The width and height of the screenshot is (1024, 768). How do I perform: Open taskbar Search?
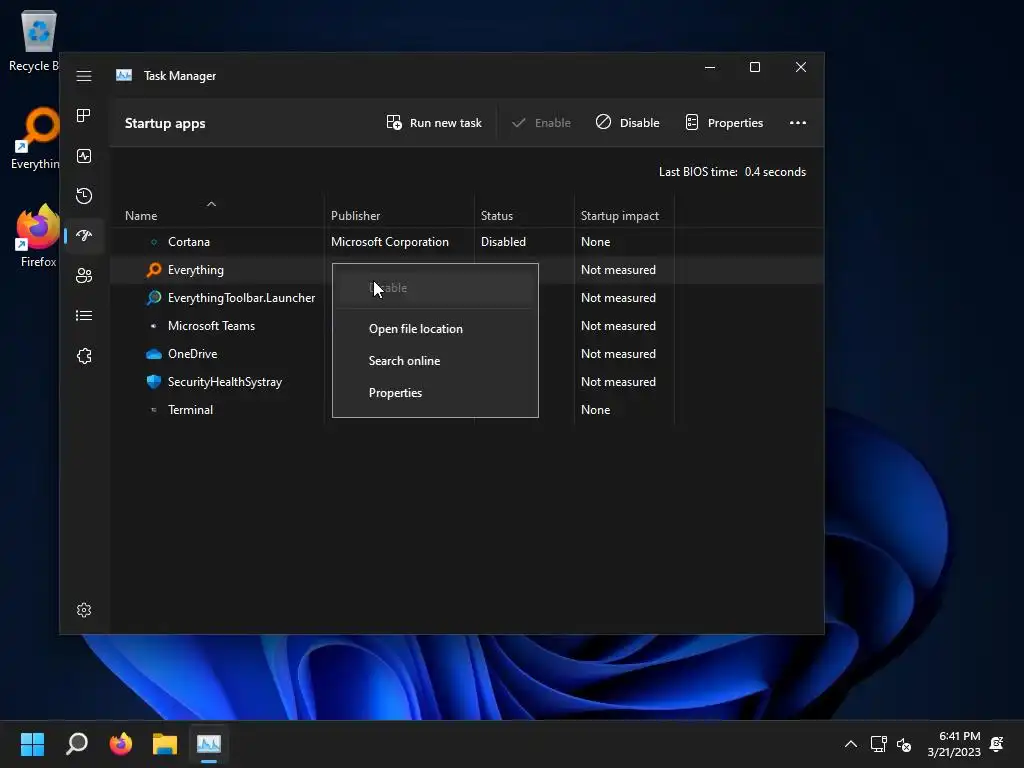point(76,744)
